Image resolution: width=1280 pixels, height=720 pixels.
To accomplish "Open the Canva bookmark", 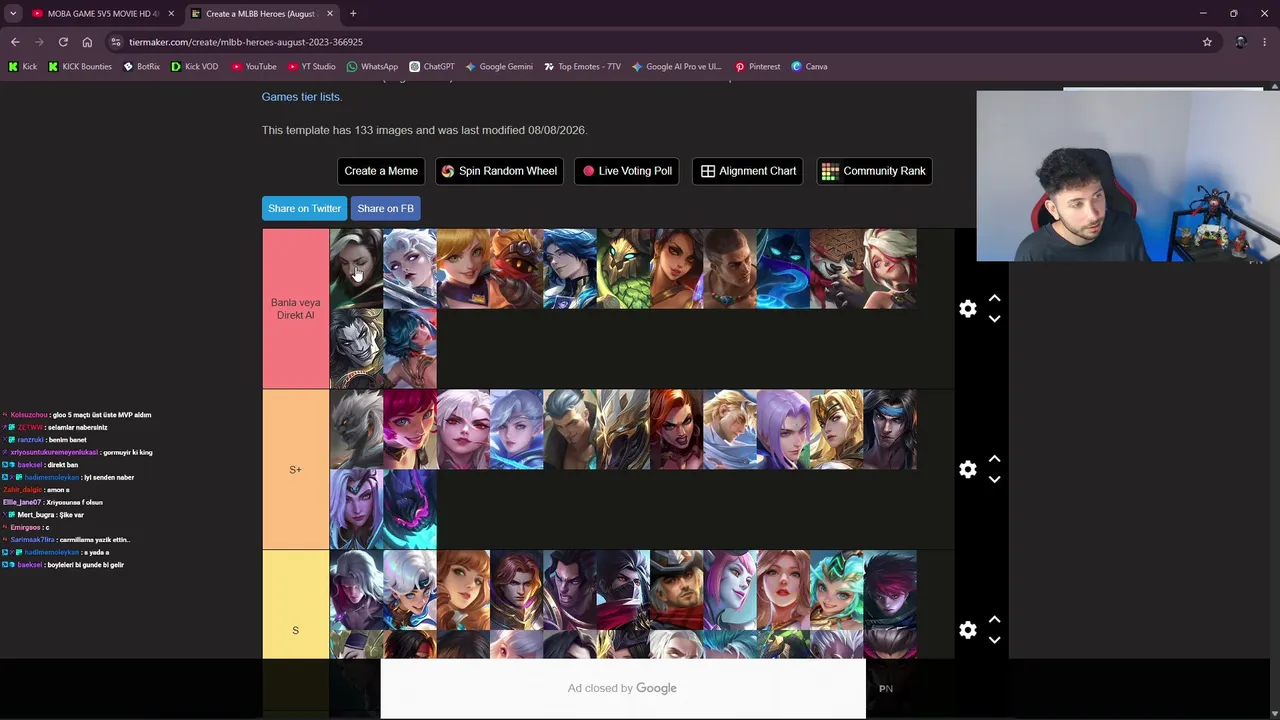I will click(x=809, y=66).
